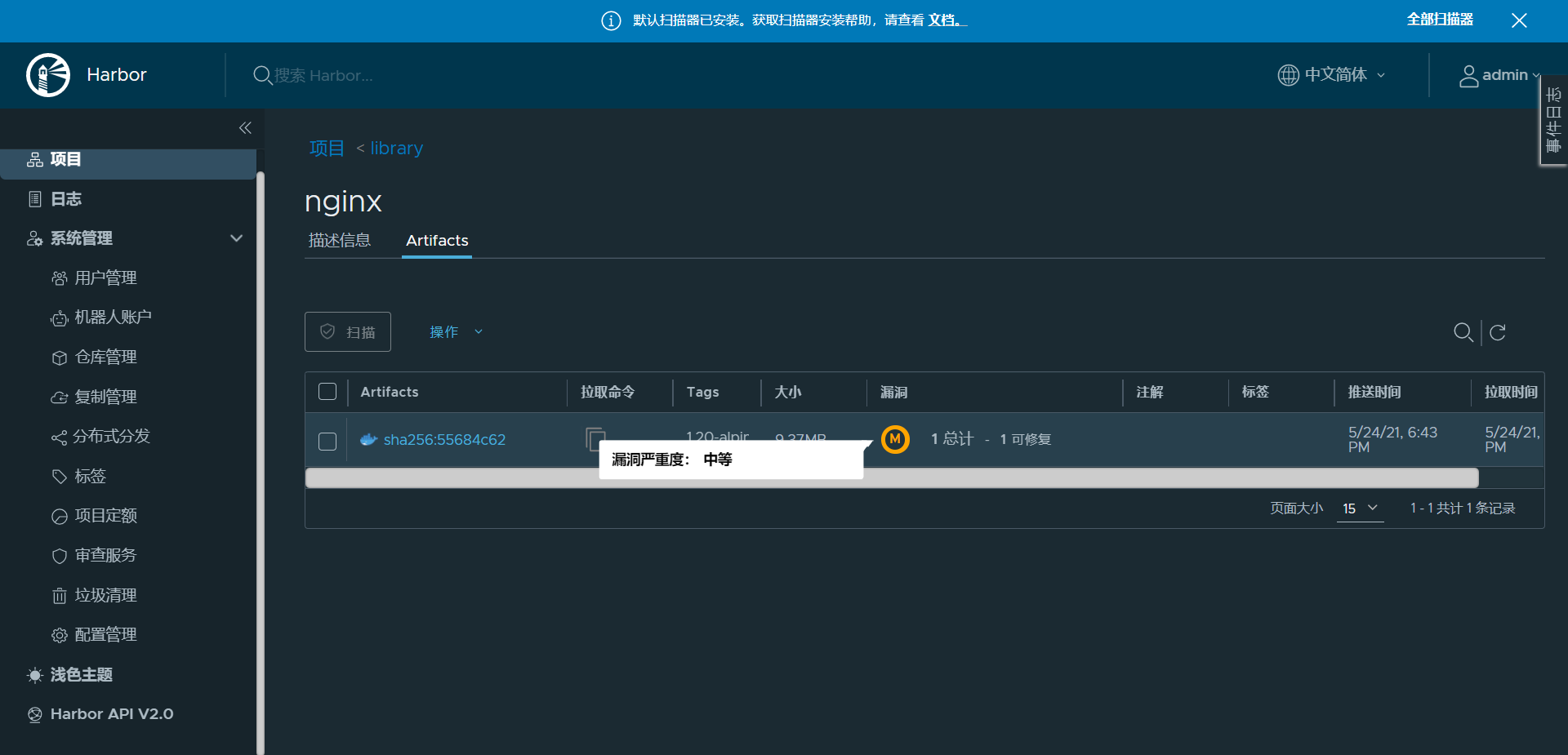Copy the pull command for sha256:55684c62
Image resolution: width=1568 pixels, height=755 pixels.
(x=595, y=438)
